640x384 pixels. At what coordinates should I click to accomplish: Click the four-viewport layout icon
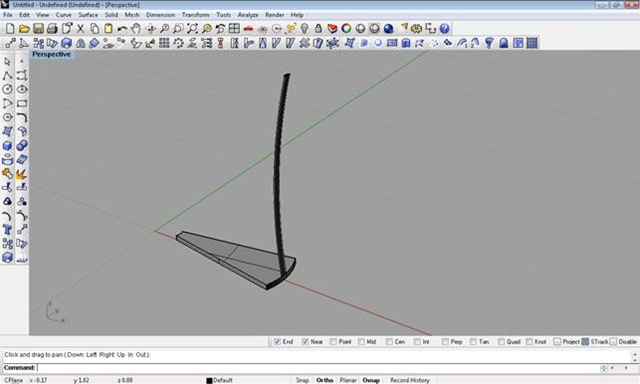pos(234,29)
